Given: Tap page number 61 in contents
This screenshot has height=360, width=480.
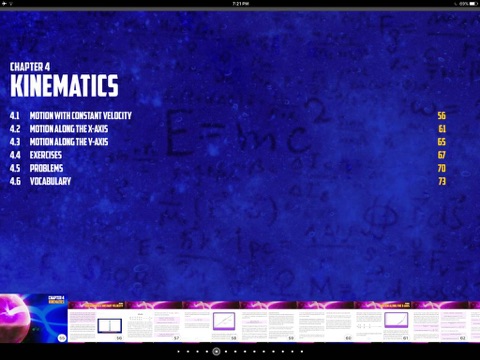Looking at the screenshot, I should click(x=442, y=129).
